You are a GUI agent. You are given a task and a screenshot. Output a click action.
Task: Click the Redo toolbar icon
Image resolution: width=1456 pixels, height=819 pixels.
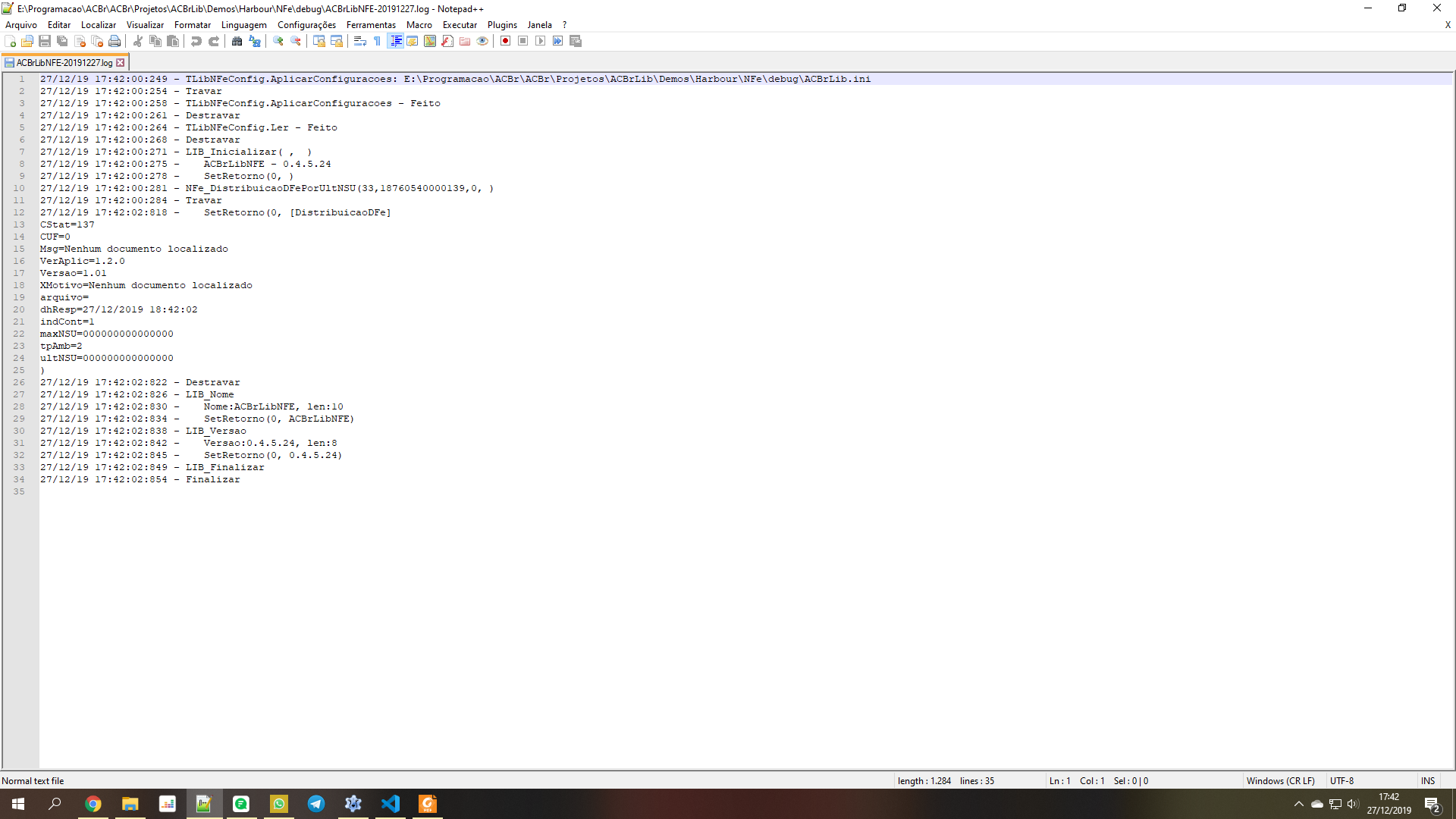214,41
